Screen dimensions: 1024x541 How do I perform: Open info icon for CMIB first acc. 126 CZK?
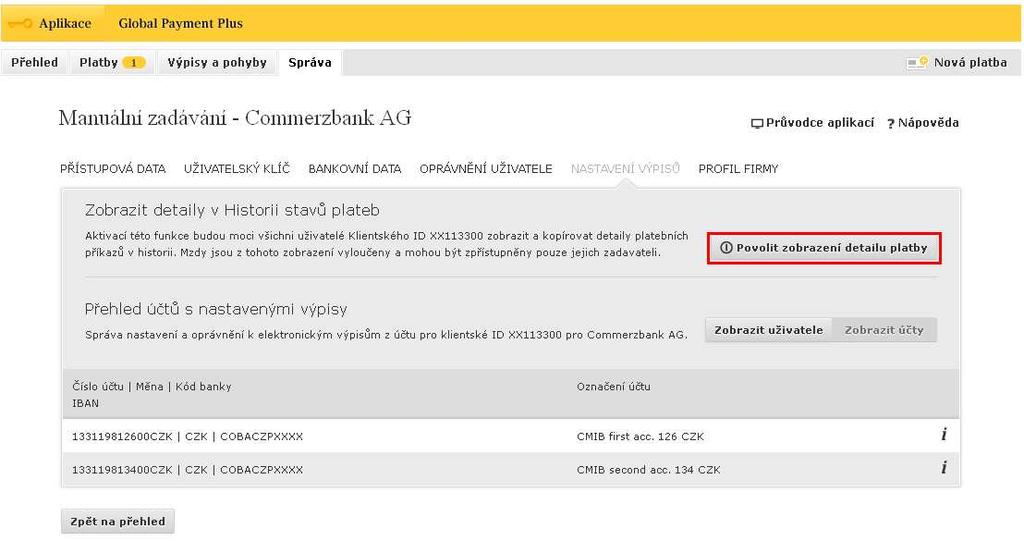click(x=944, y=434)
